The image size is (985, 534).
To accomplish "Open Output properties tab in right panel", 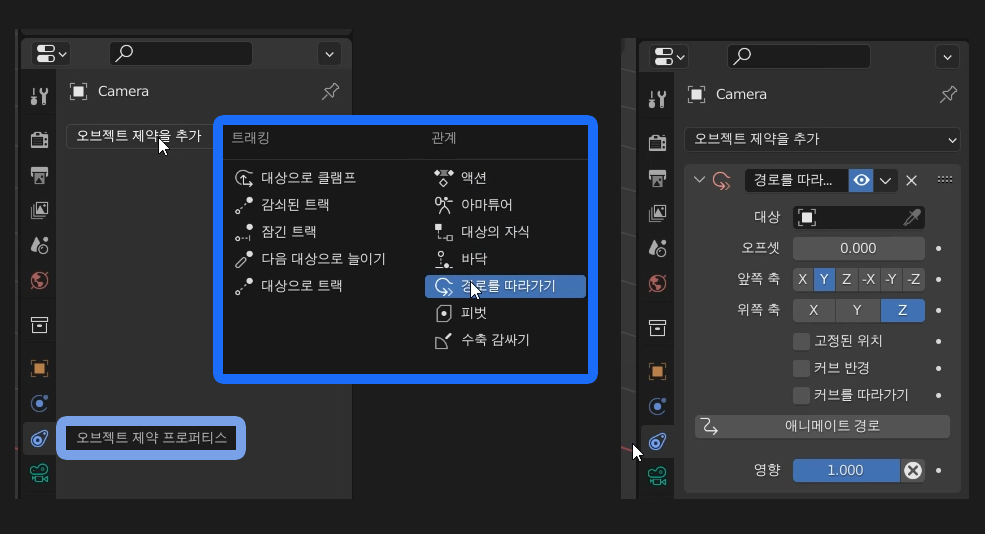I will pos(657,178).
